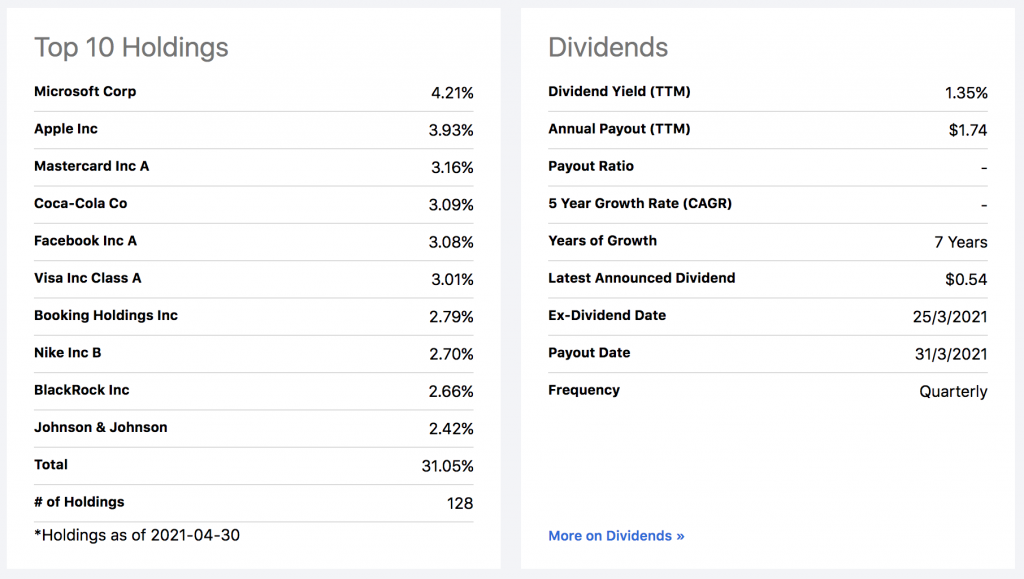Click the 25/3/2021 ex-dividend date

(950, 317)
